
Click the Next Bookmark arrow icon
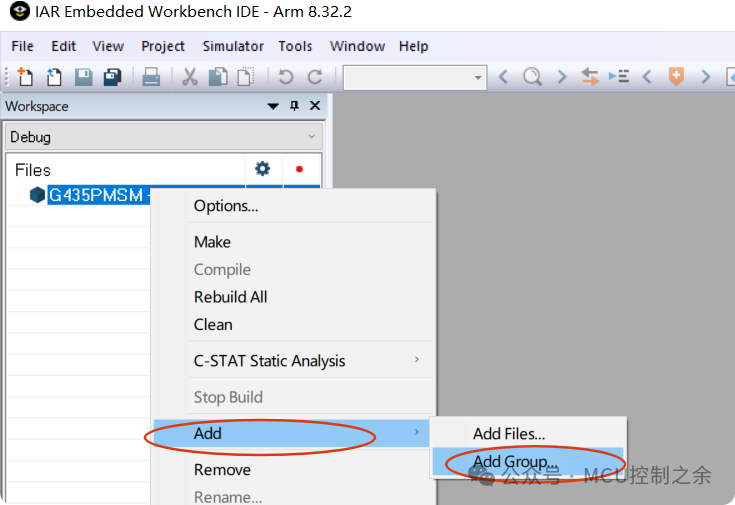[x=705, y=76]
